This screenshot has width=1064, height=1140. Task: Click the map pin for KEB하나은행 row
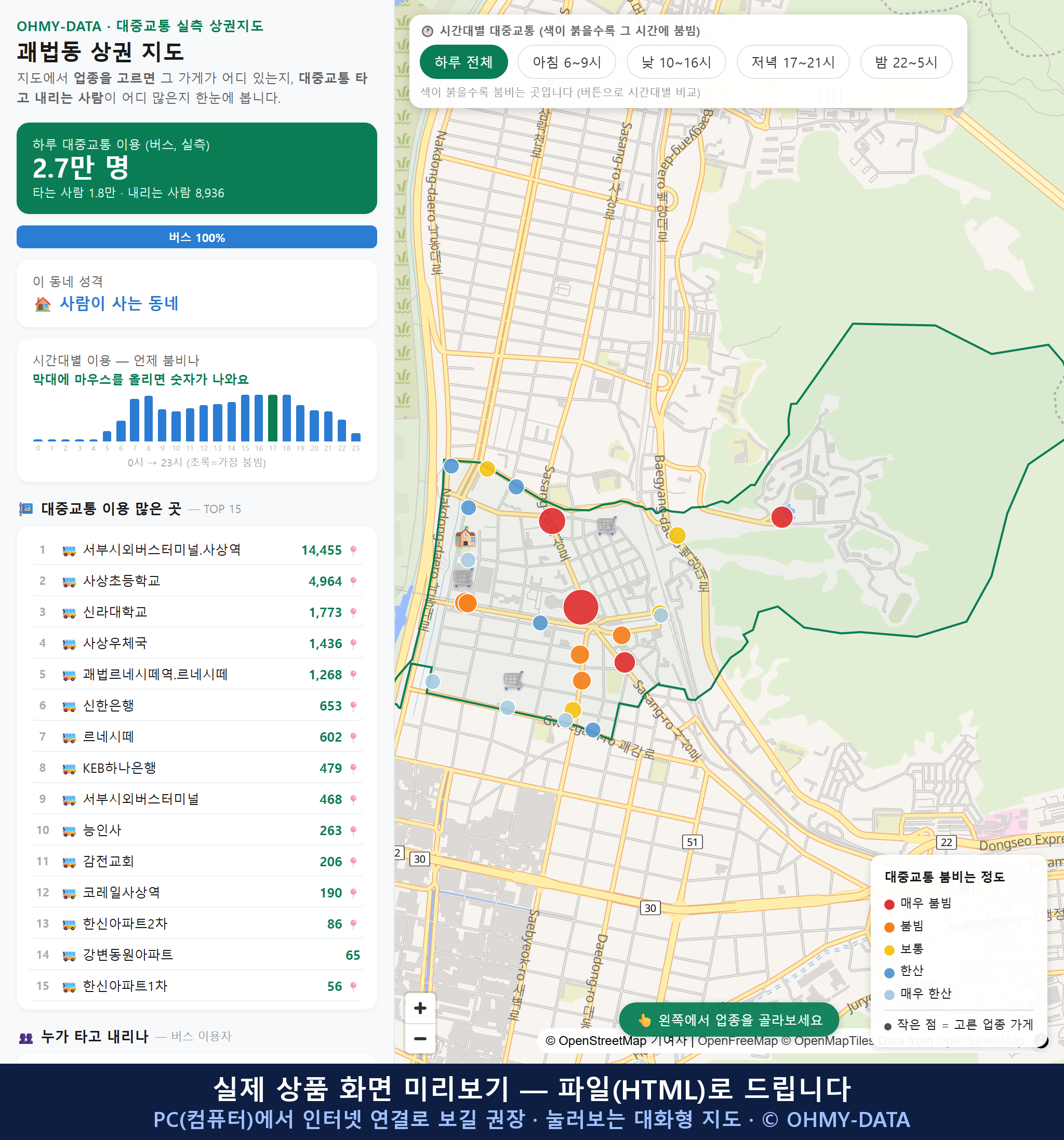[x=353, y=769]
